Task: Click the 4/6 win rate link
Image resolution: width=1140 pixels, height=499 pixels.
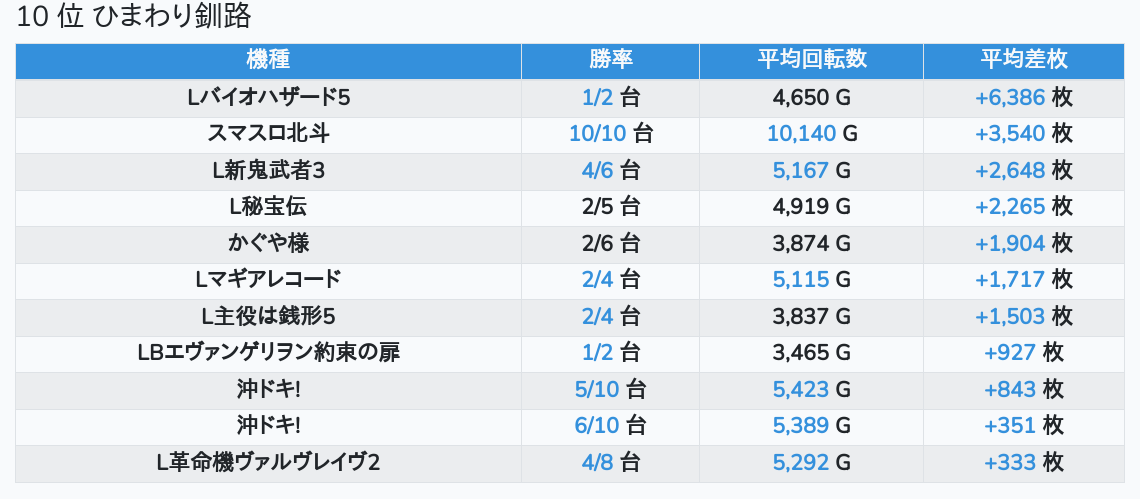Action: click(598, 171)
